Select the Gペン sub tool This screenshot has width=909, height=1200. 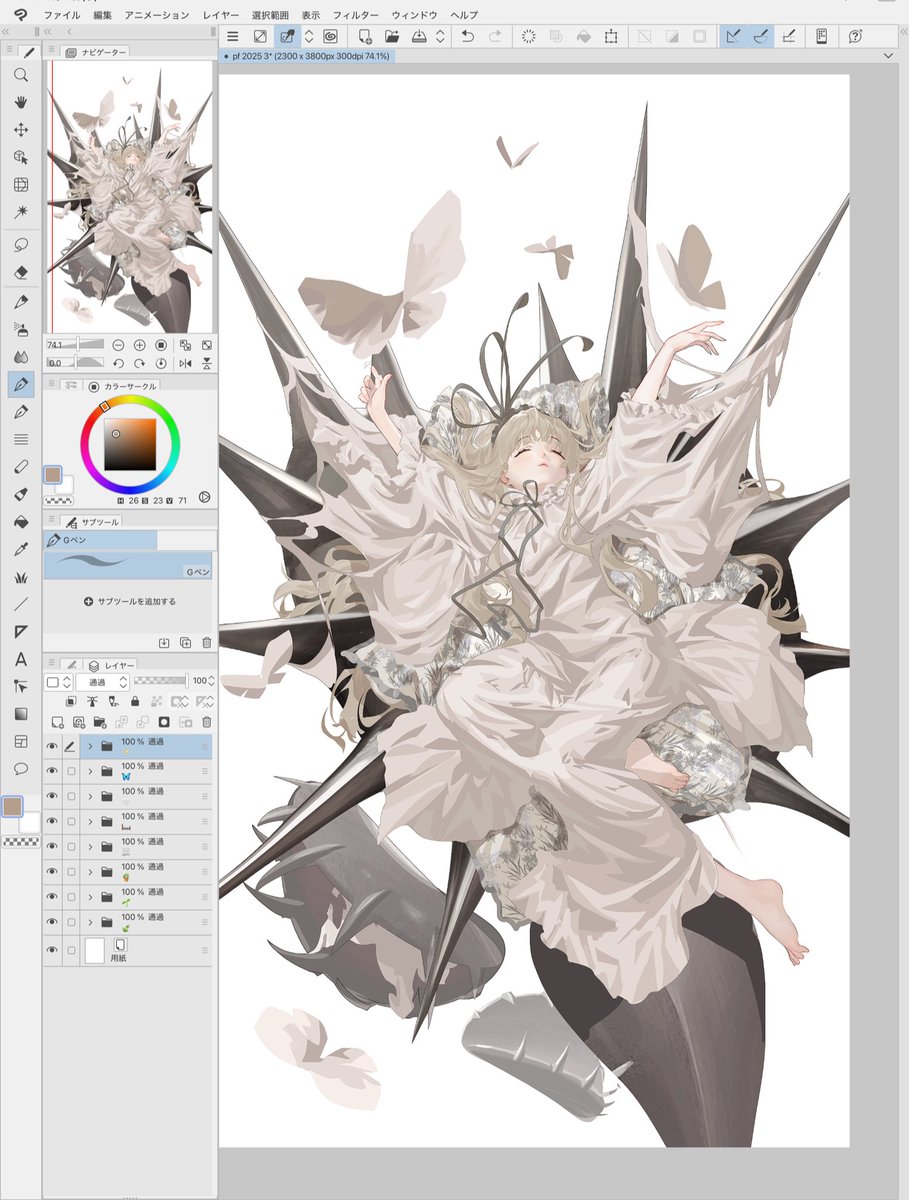pos(128,566)
